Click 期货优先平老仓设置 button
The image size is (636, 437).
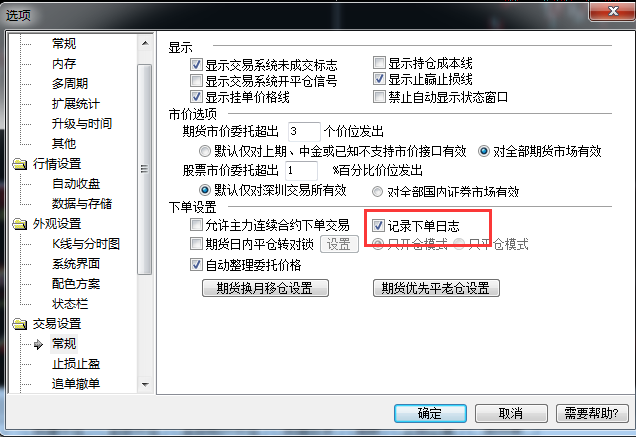(x=436, y=288)
